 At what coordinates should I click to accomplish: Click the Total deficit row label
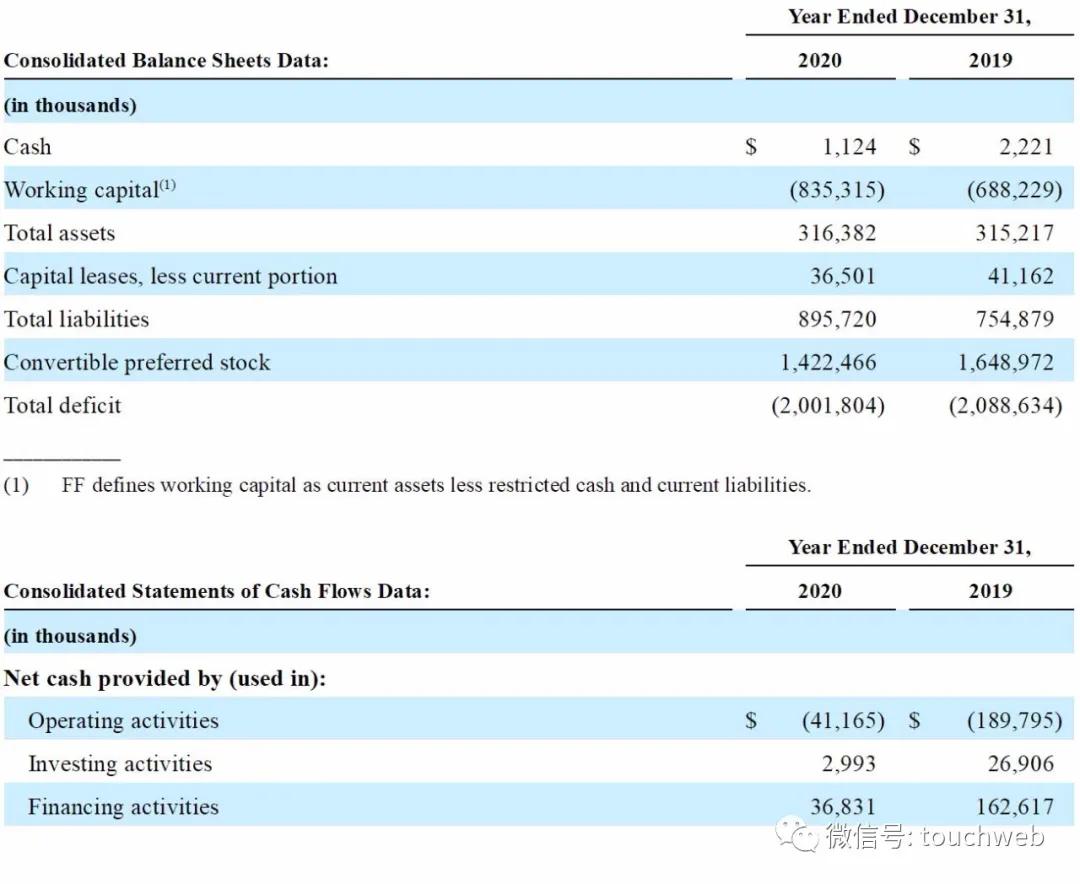click(62, 405)
